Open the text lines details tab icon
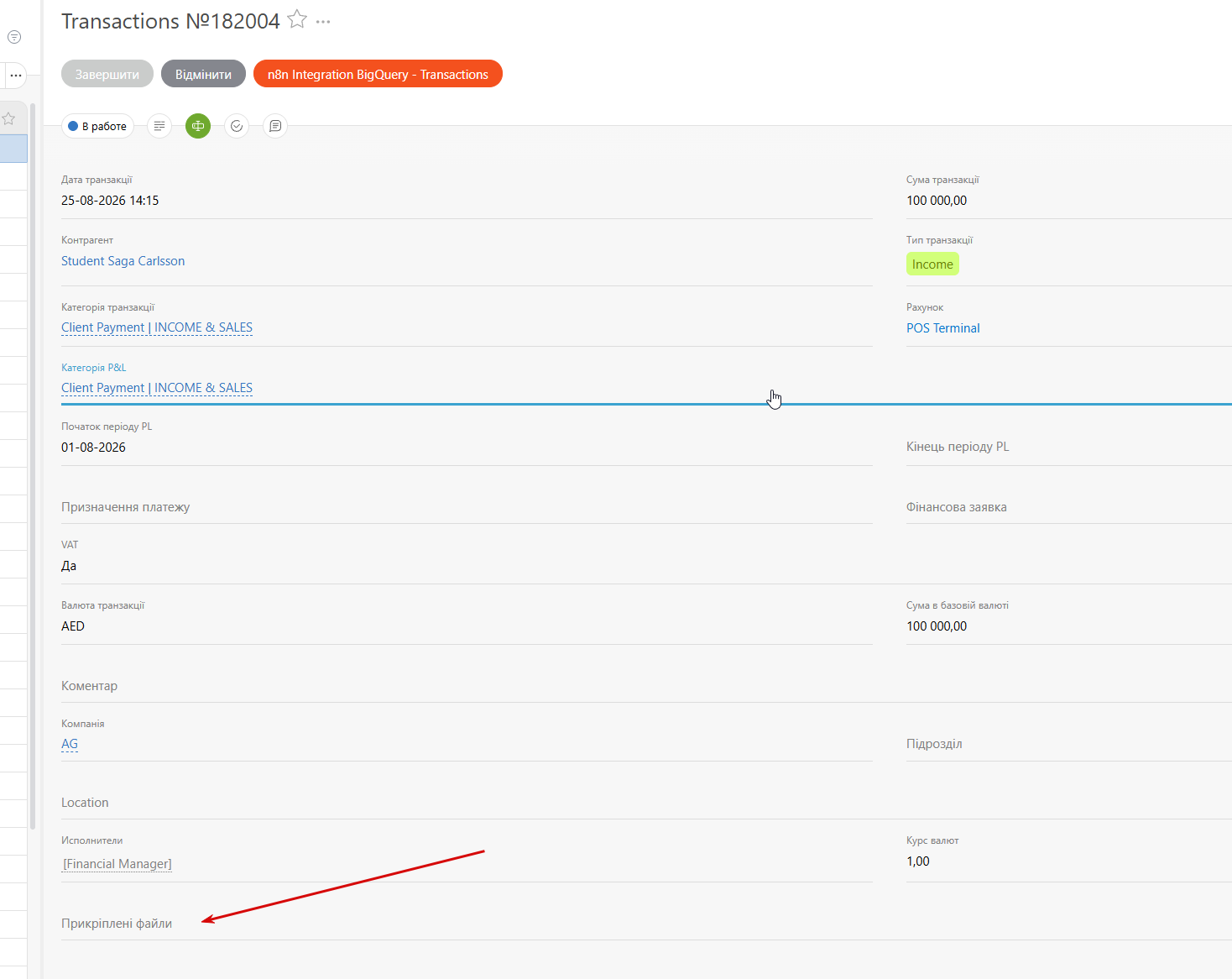 point(159,126)
